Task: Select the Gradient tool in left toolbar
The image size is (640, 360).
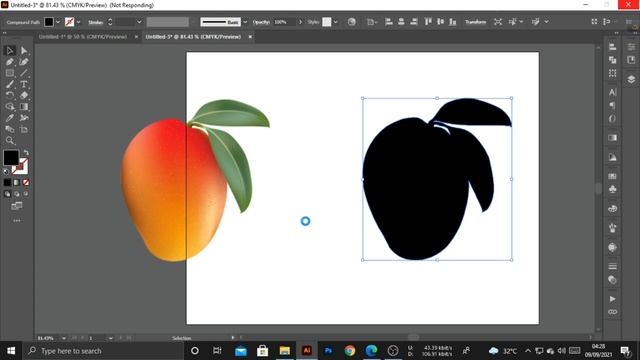Action: (24, 107)
